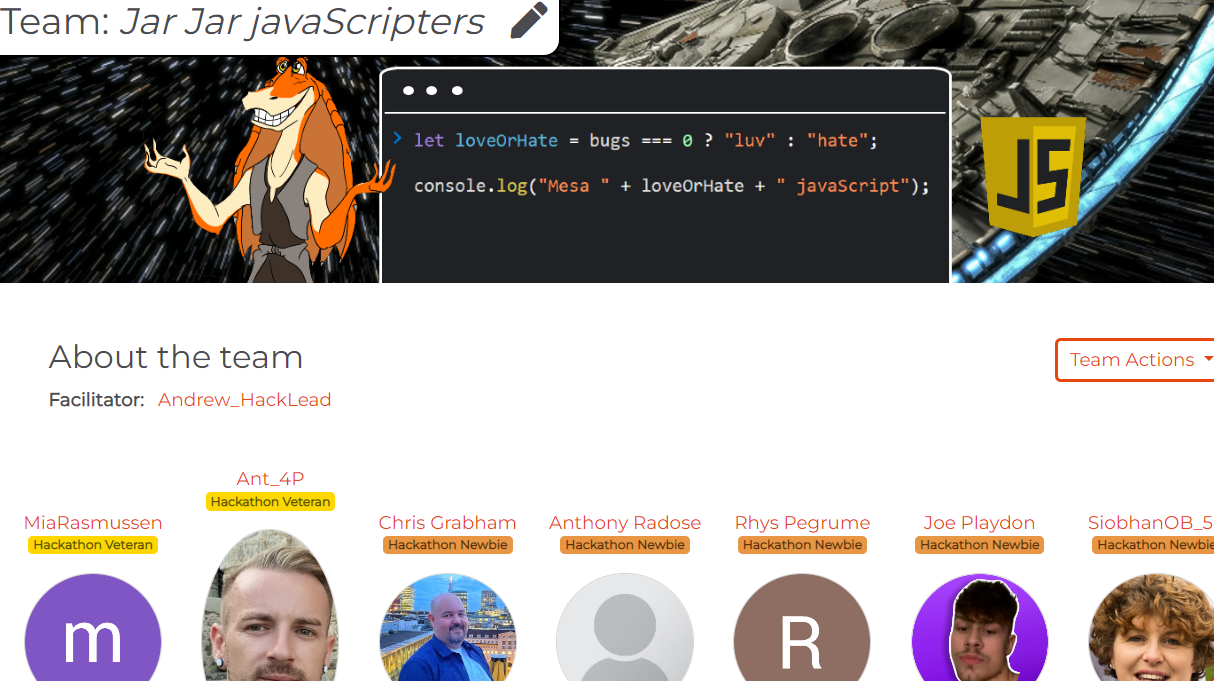Click Rhys Pegrume's brown 'R' avatar

click(802, 628)
